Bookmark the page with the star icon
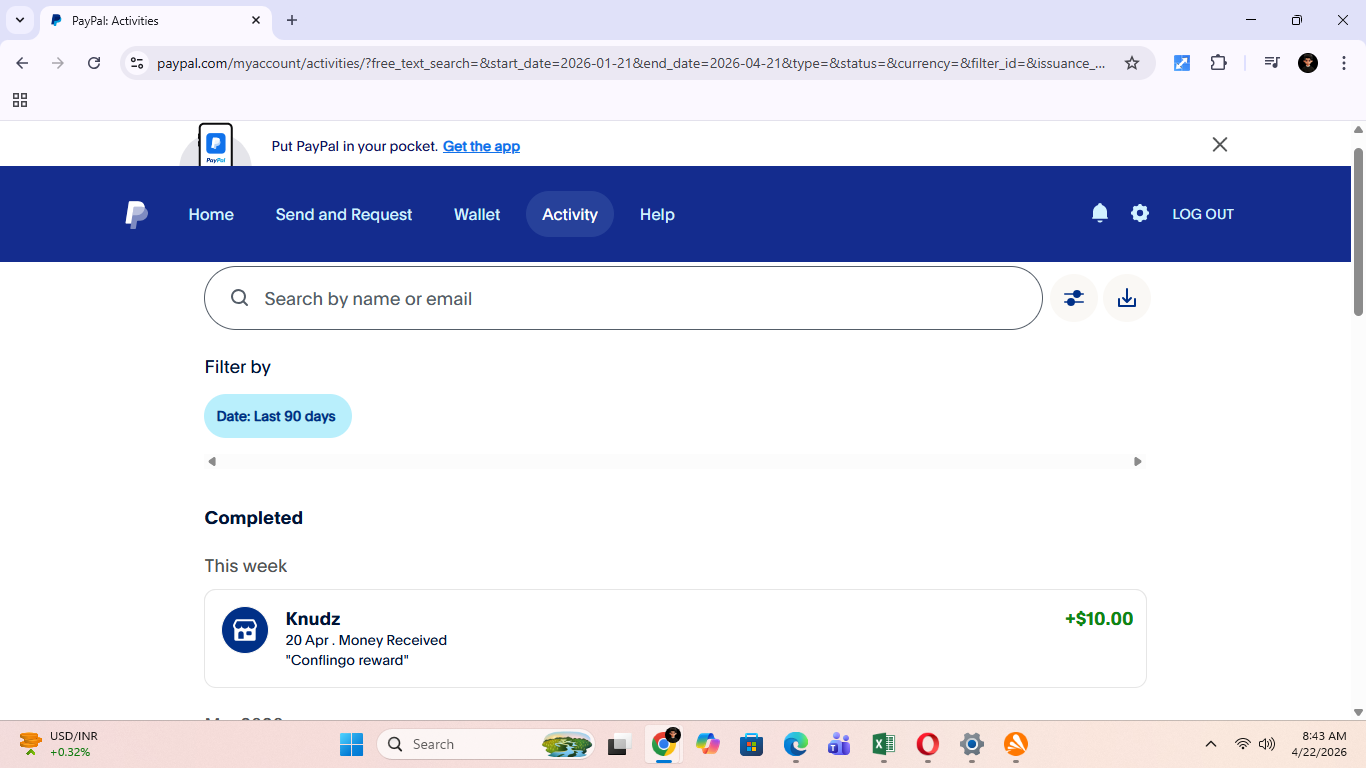Image resolution: width=1366 pixels, height=768 pixels. pos(1132,62)
